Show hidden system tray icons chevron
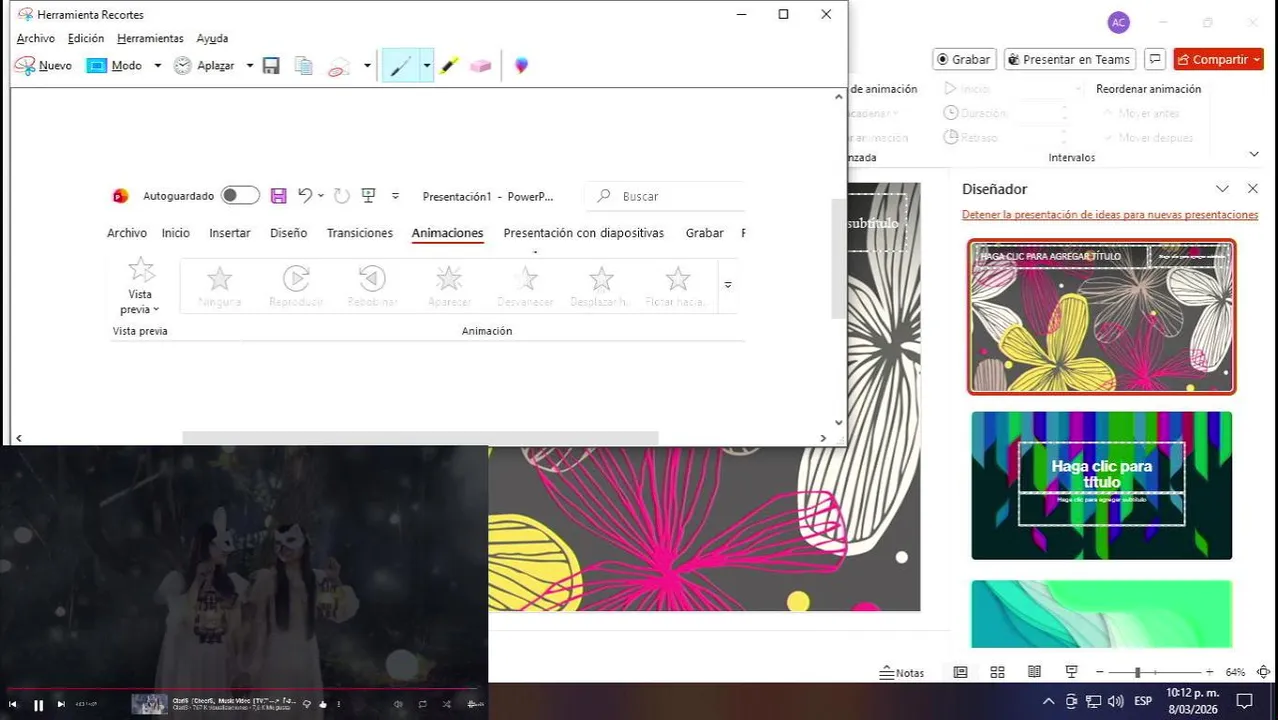Viewport: 1278px width, 720px height. tap(1048, 701)
